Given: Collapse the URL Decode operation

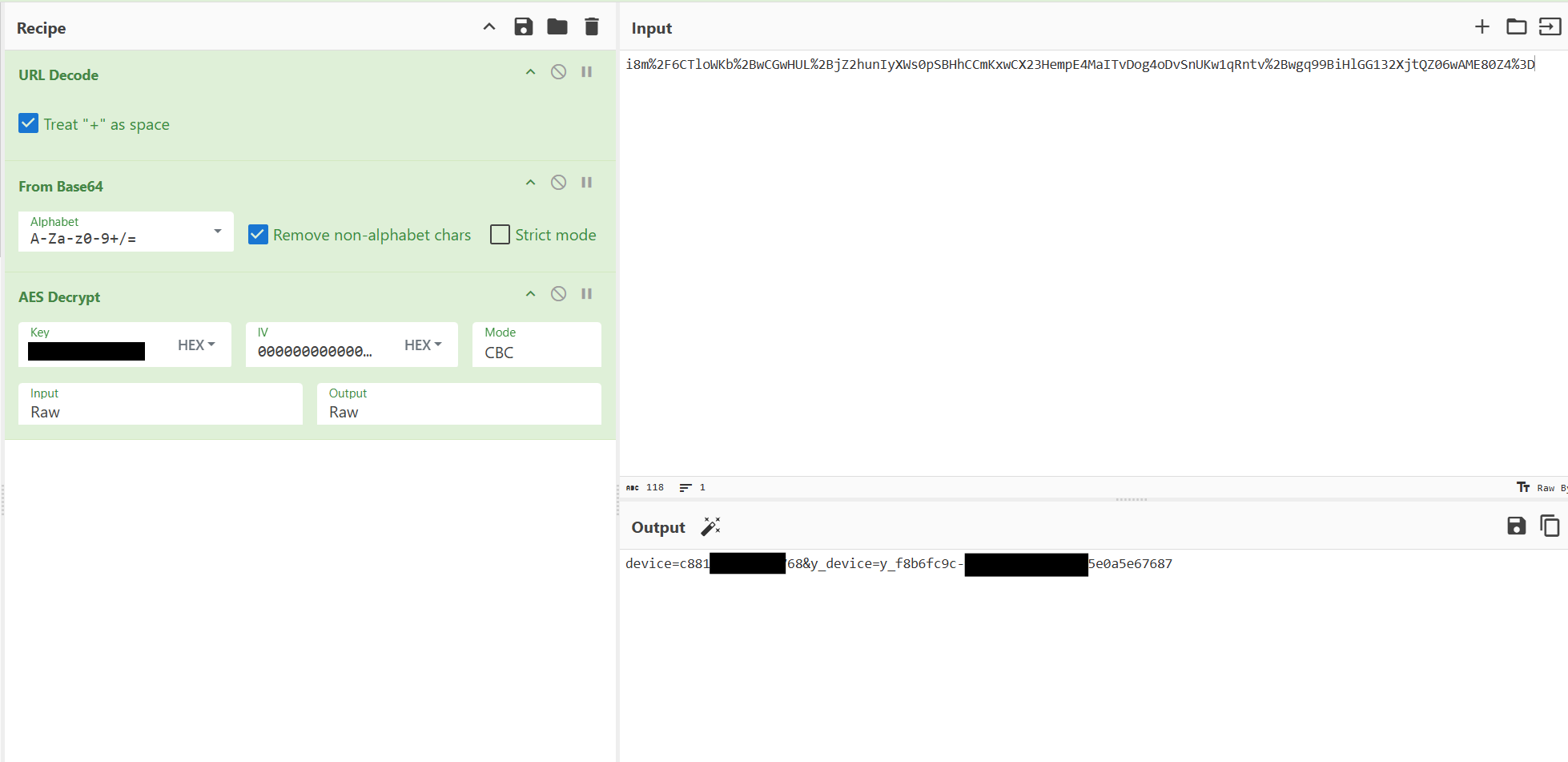Looking at the screenshot, I should point(530,72).
